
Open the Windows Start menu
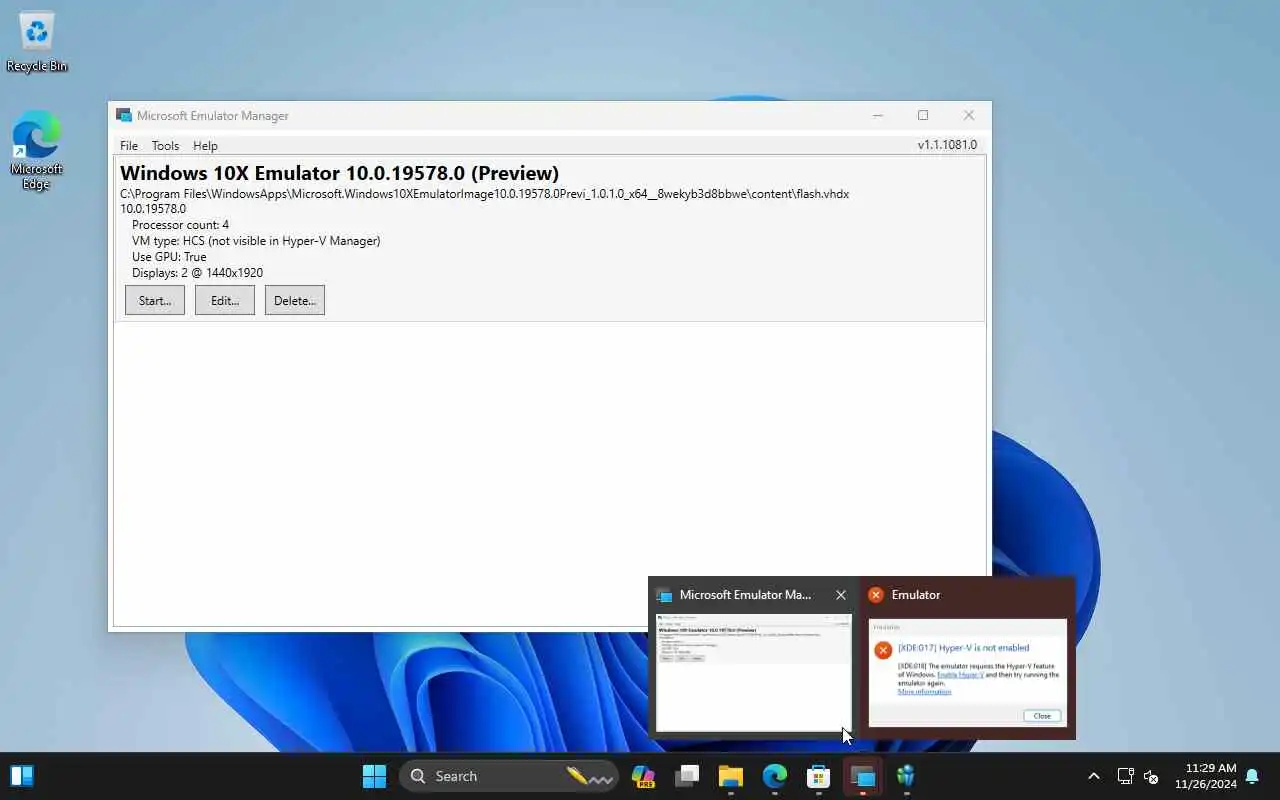[x=374, y=776]
